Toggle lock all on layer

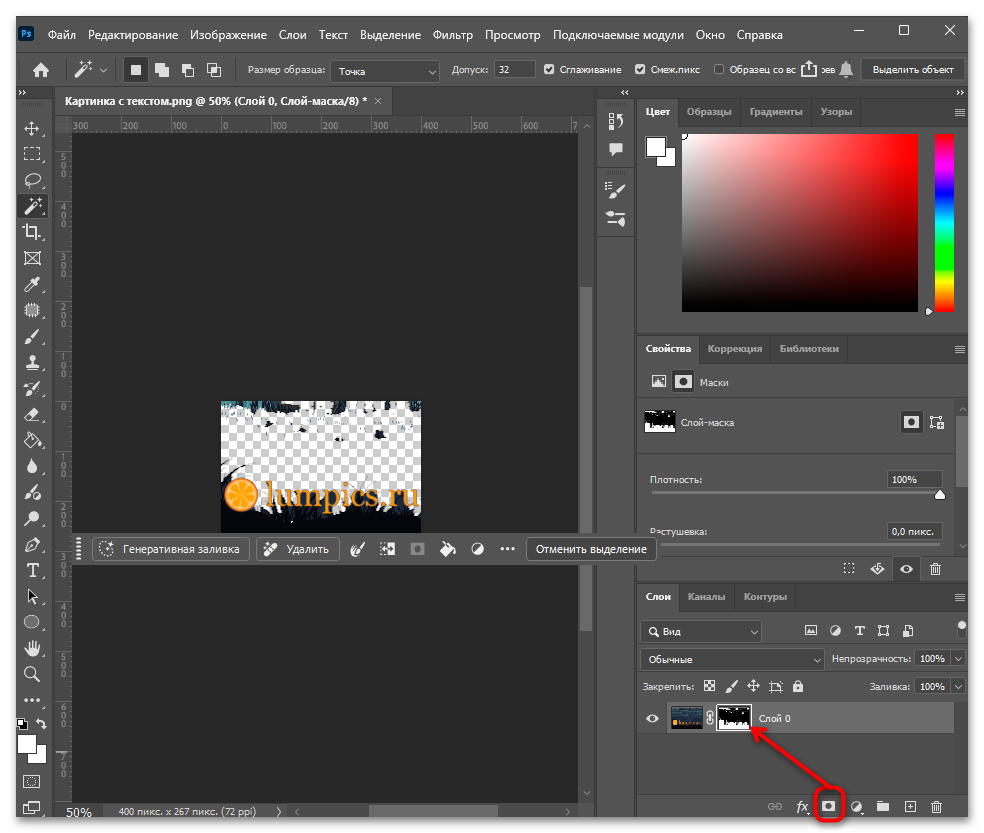point(798,686)
